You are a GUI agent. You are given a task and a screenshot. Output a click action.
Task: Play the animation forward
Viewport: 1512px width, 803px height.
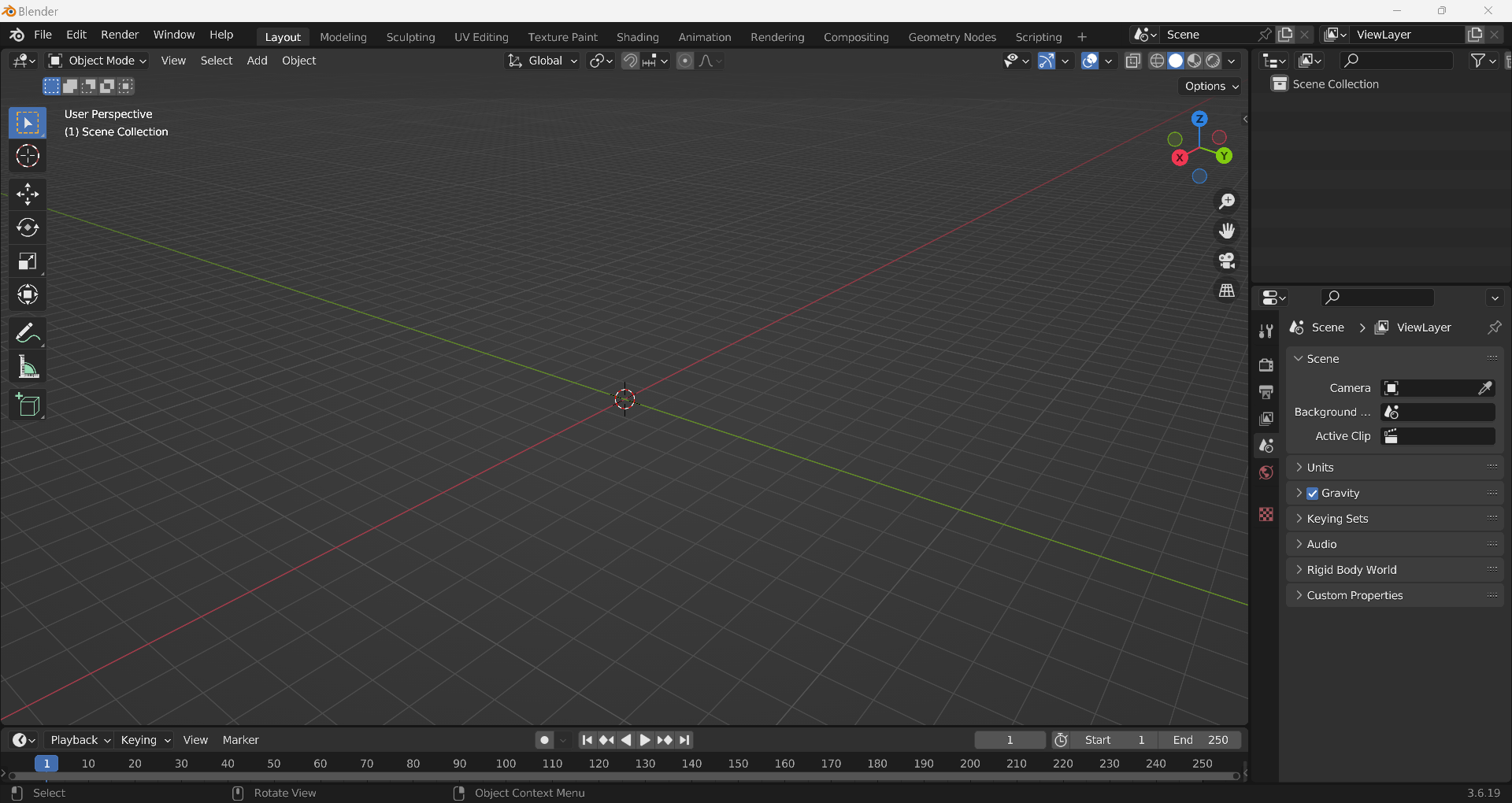[645, 740]
